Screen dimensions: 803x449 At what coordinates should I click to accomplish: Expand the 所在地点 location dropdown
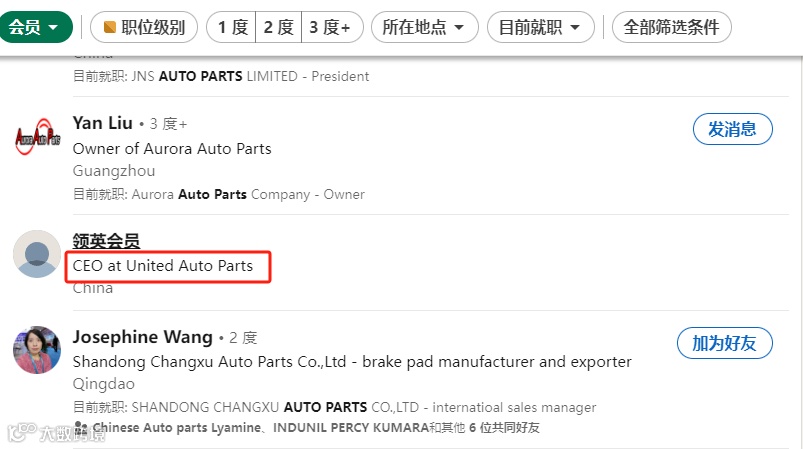click(x=424, y=27)
